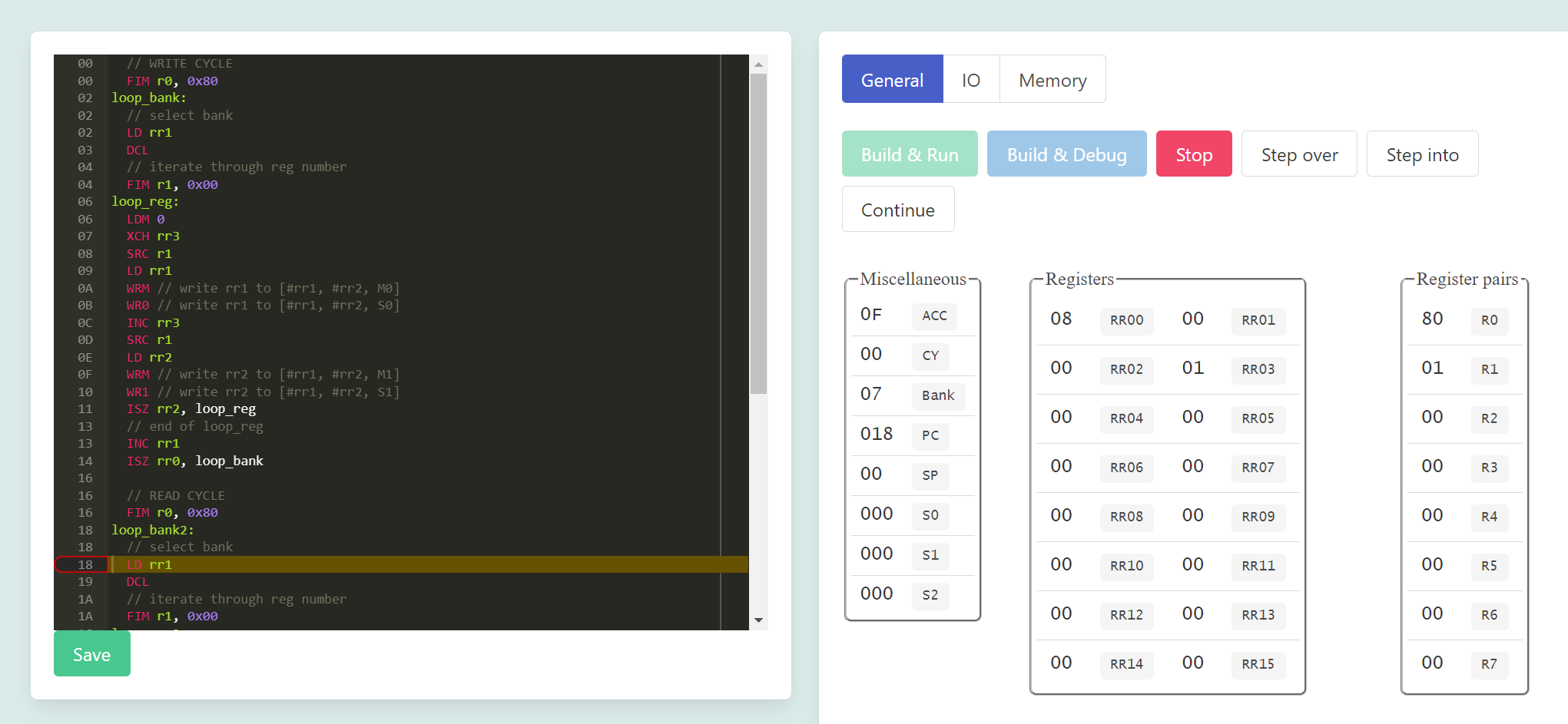Click the editor scrollbar up arrow
Viewport: 1568px width, 724px height.
tap(759, 64)
